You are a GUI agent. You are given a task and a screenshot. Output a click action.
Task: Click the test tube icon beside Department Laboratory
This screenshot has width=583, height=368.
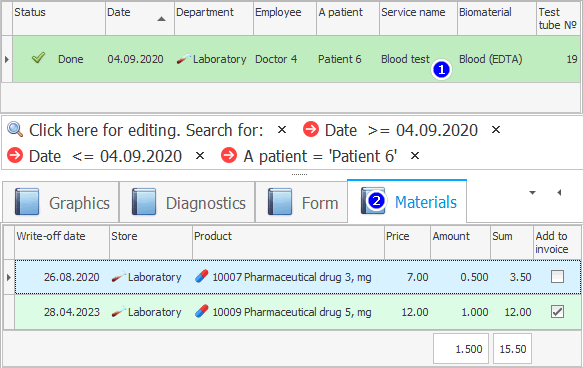(x=183, y=59)
